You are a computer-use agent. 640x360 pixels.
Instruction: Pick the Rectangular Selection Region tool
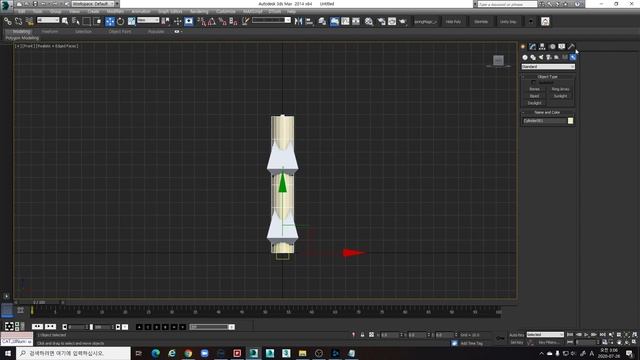[87, 21]
